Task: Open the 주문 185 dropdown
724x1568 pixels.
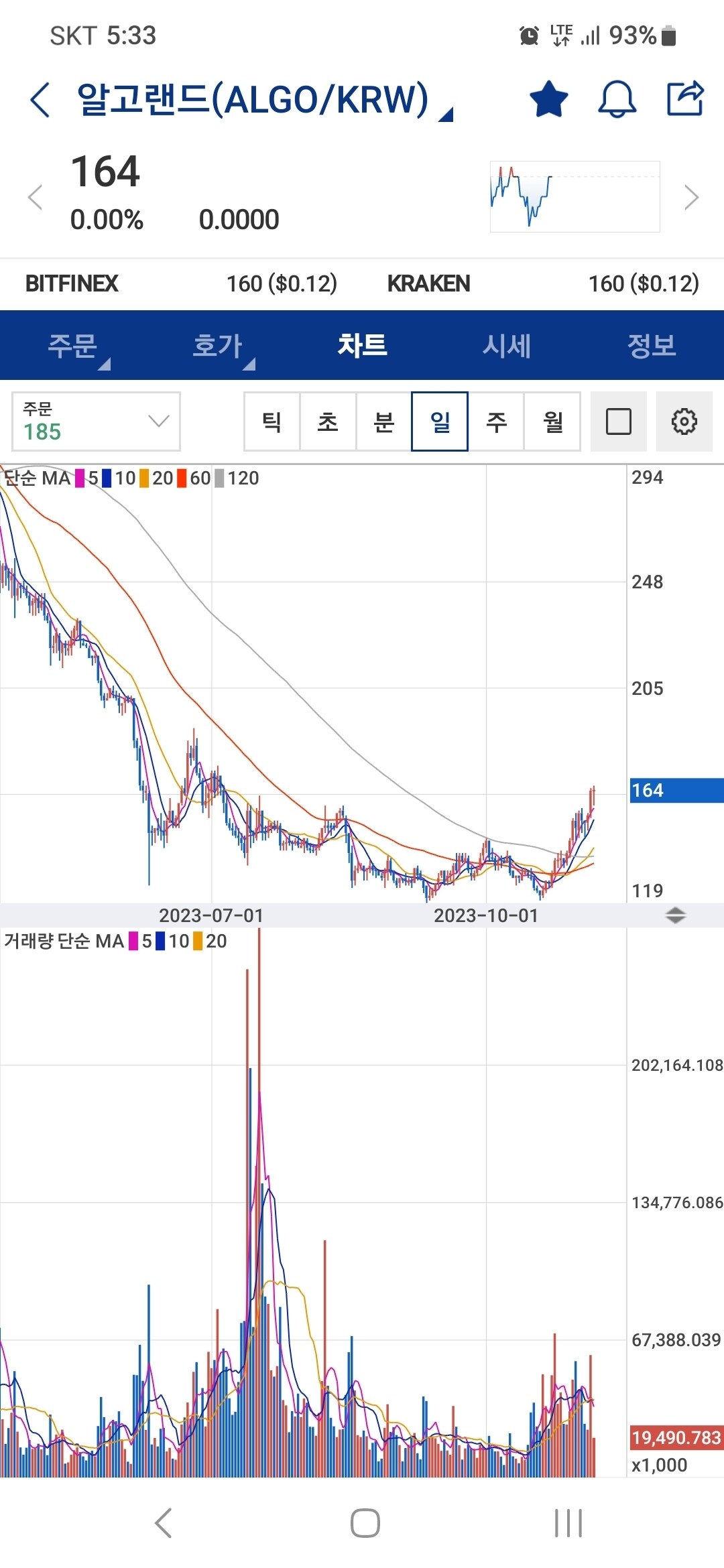Action: [96, 421]
